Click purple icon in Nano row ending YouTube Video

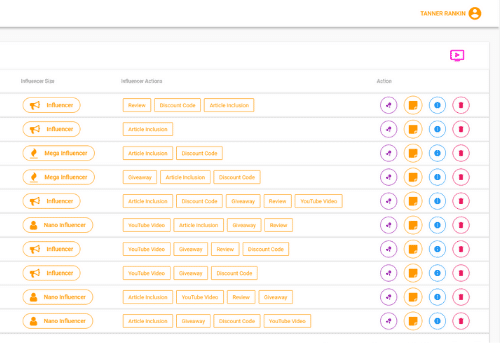point(389,321)
